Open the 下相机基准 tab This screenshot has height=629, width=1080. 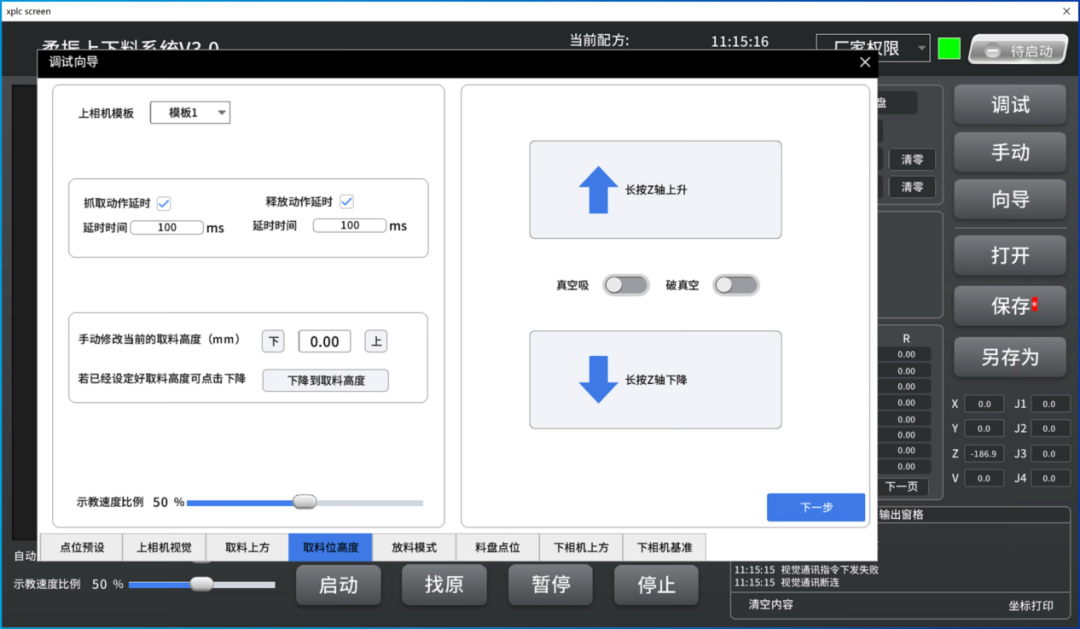pyautogui.click(x=664, y=548)
